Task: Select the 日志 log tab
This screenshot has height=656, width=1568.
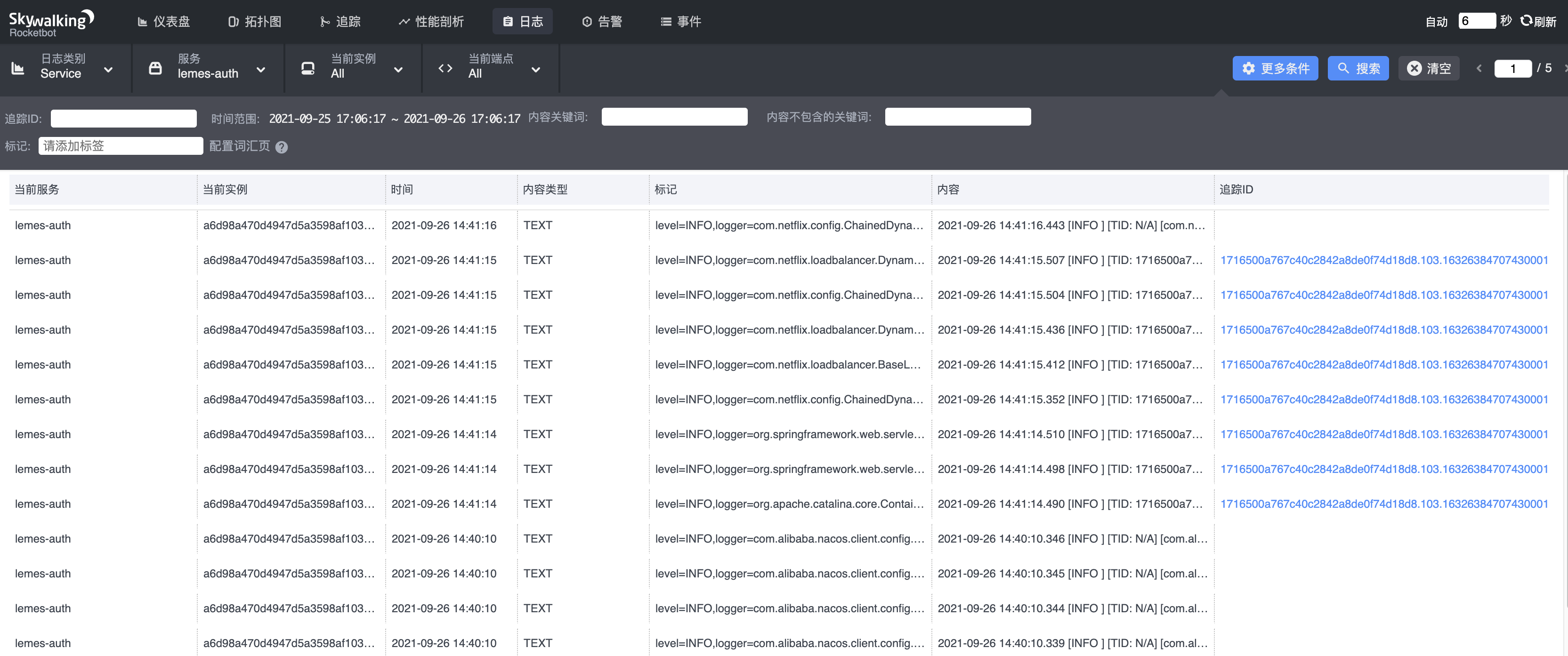Action: pos(523,21)
